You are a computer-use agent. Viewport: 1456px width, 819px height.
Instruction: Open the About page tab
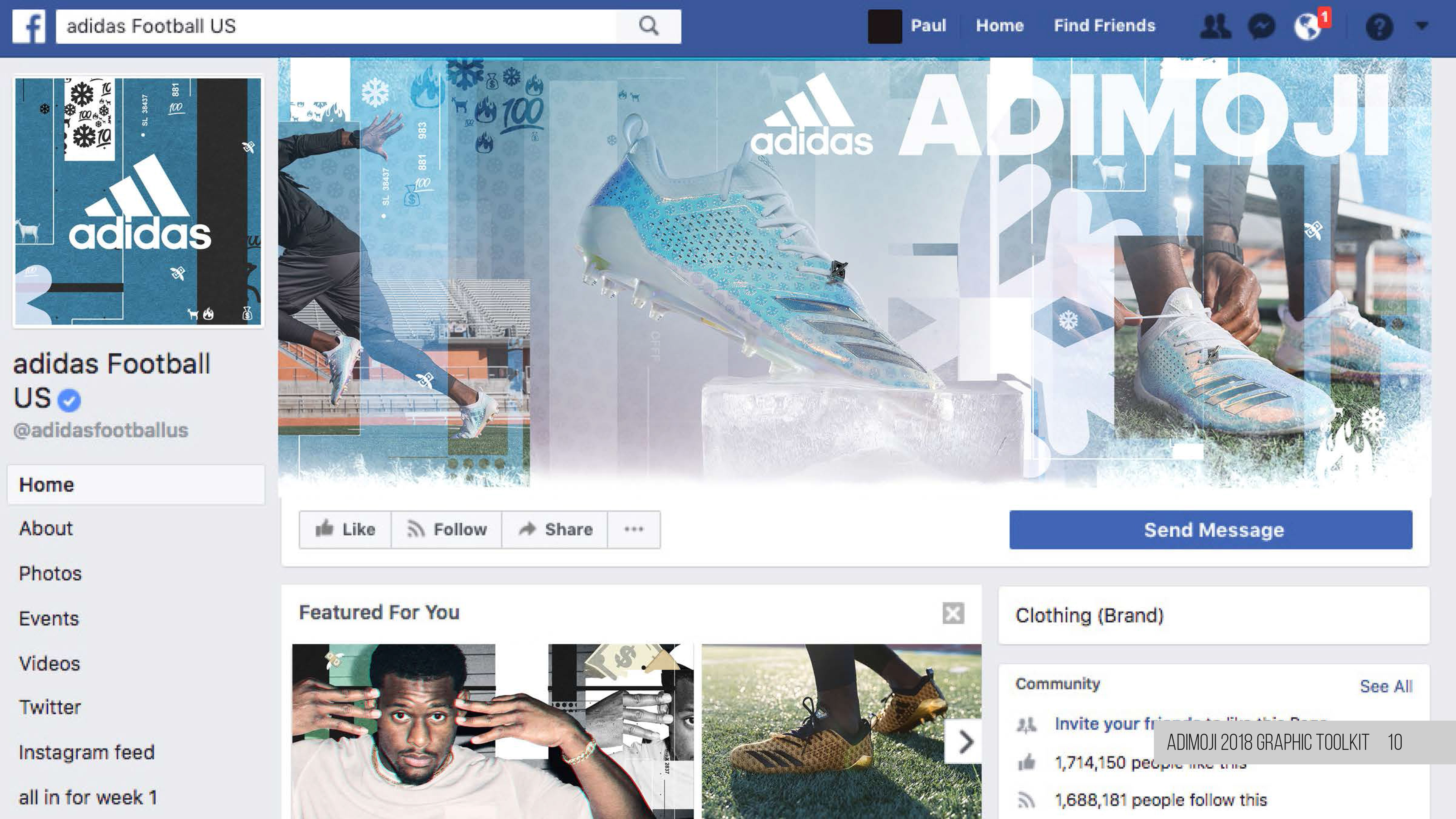point(46,528)
